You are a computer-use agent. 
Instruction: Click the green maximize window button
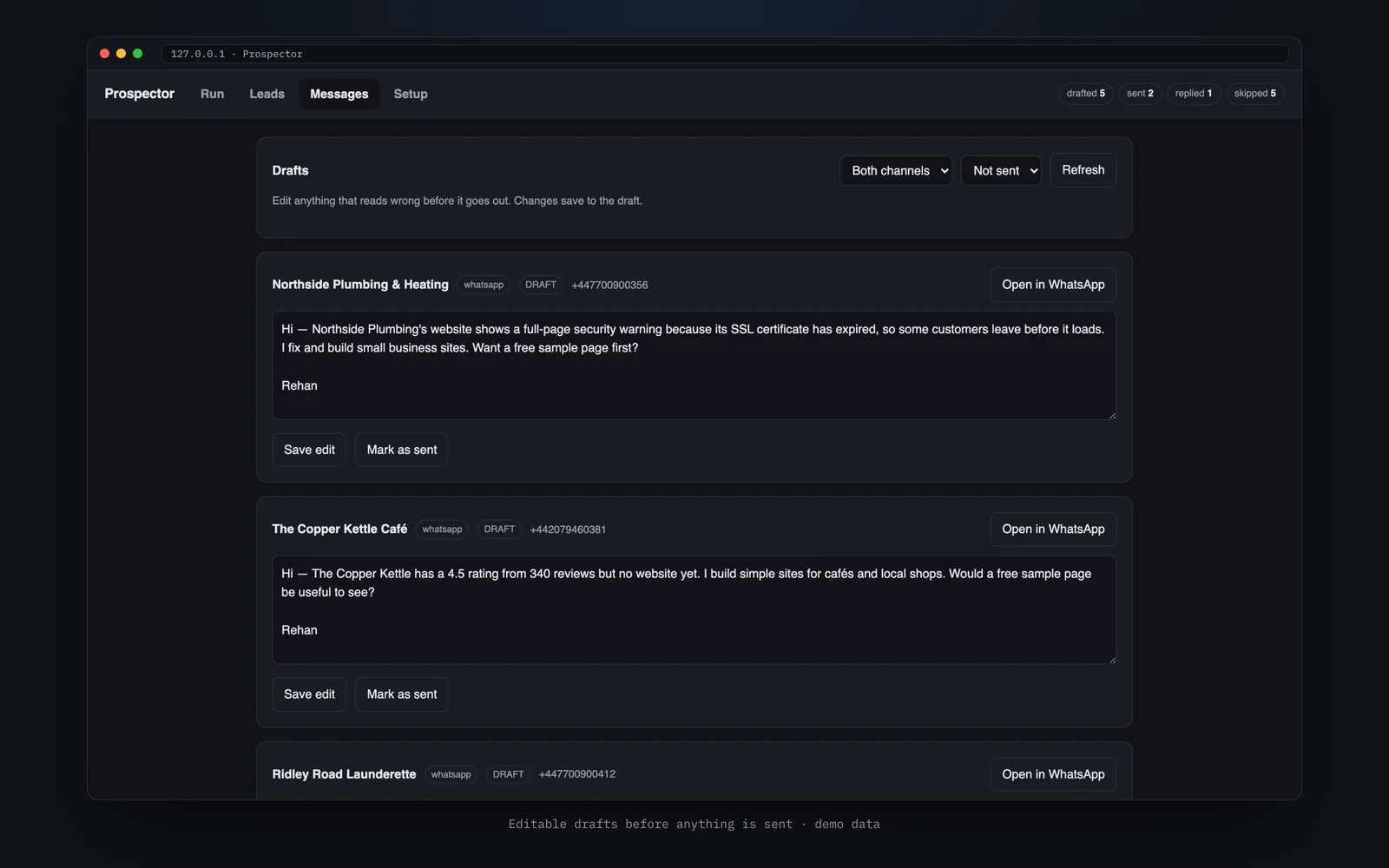137,54
